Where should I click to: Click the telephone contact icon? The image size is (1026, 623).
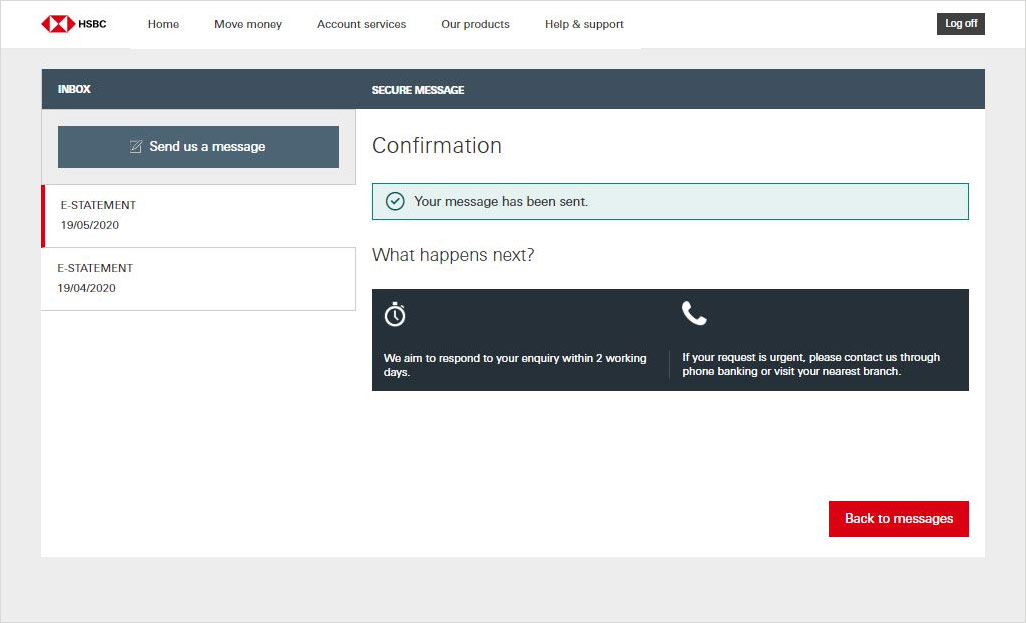click(694, 313)
